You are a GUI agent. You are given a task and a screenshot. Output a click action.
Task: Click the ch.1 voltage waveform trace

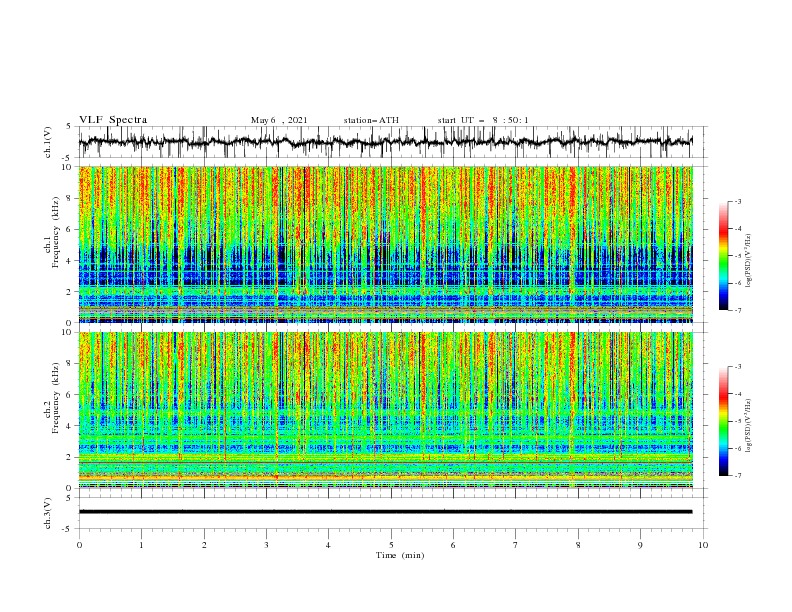[x=385, y=142]
